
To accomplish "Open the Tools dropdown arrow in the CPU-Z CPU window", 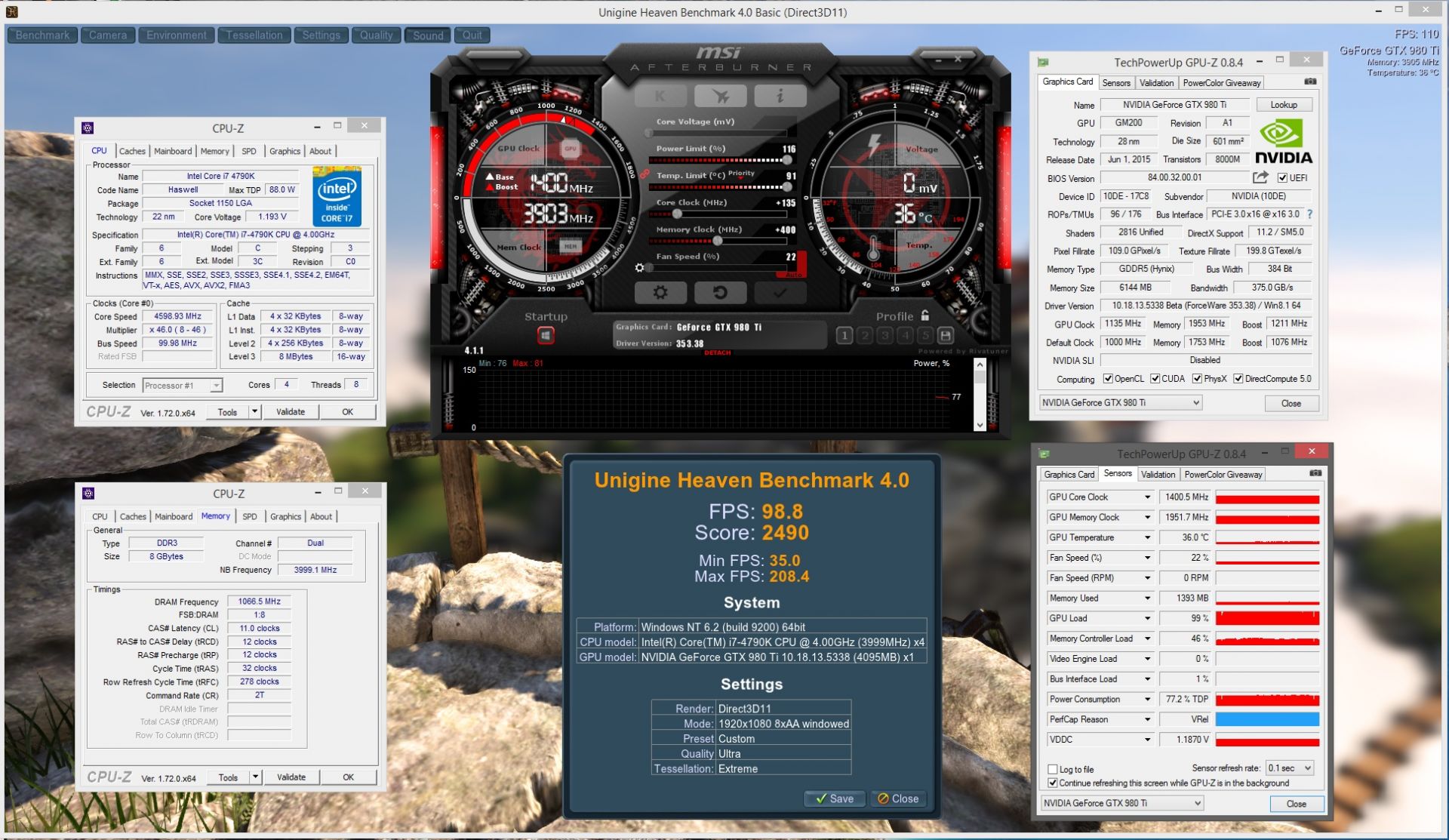I will pos(254,411).
